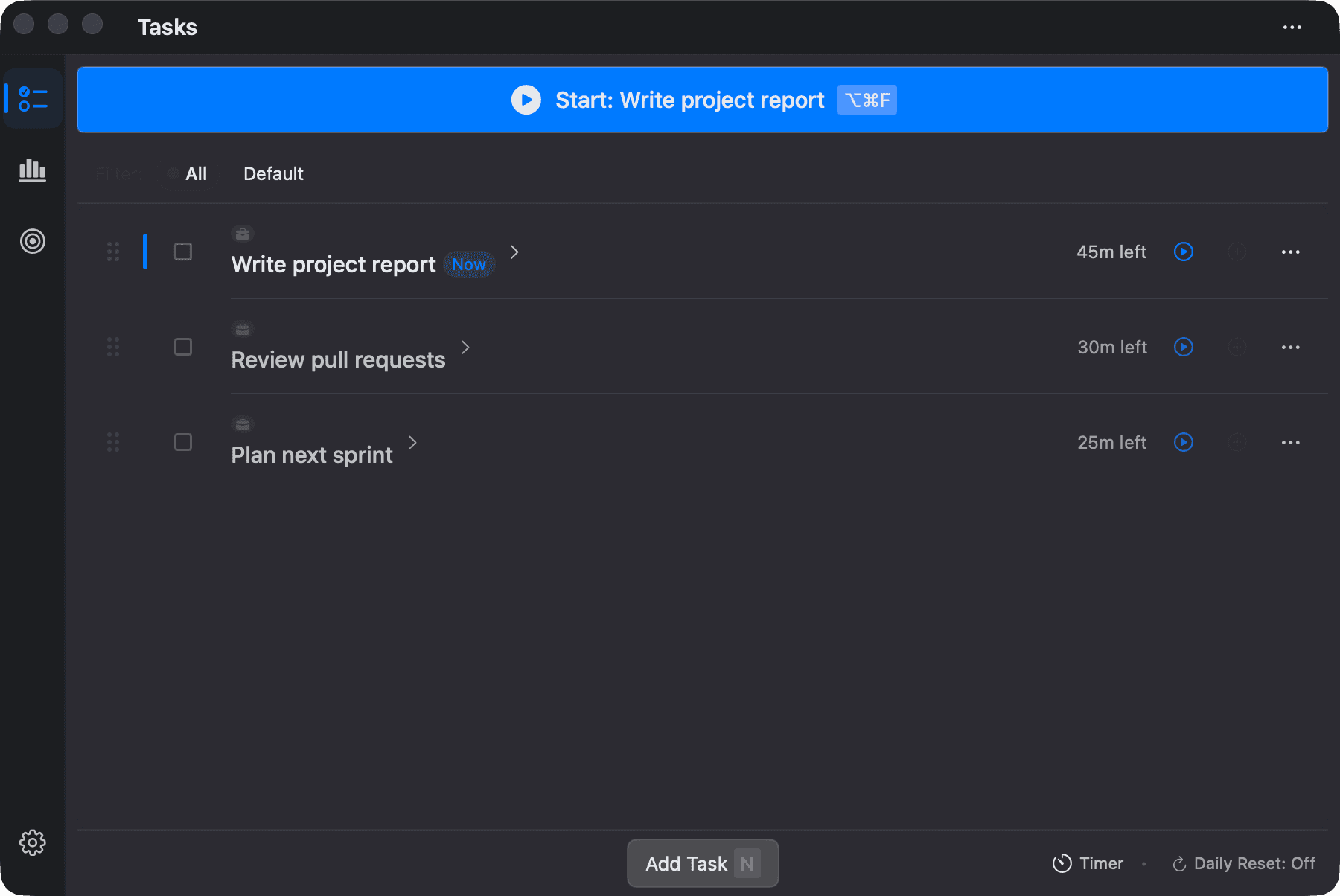Click the 45m left time label
The height and width of the screenshot is (896, 1340).
[1111, 252]
